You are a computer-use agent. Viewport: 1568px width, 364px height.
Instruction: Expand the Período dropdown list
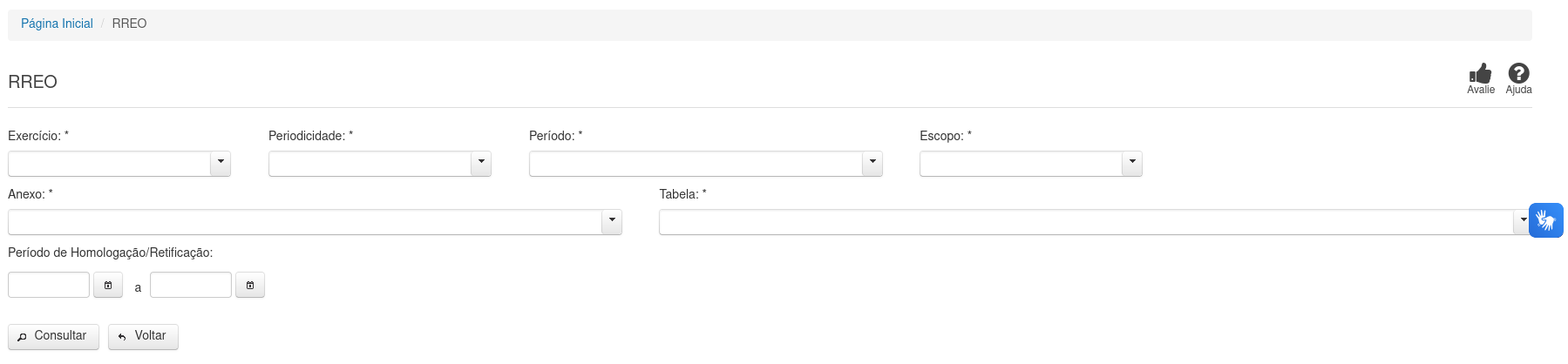coord(872,164)
